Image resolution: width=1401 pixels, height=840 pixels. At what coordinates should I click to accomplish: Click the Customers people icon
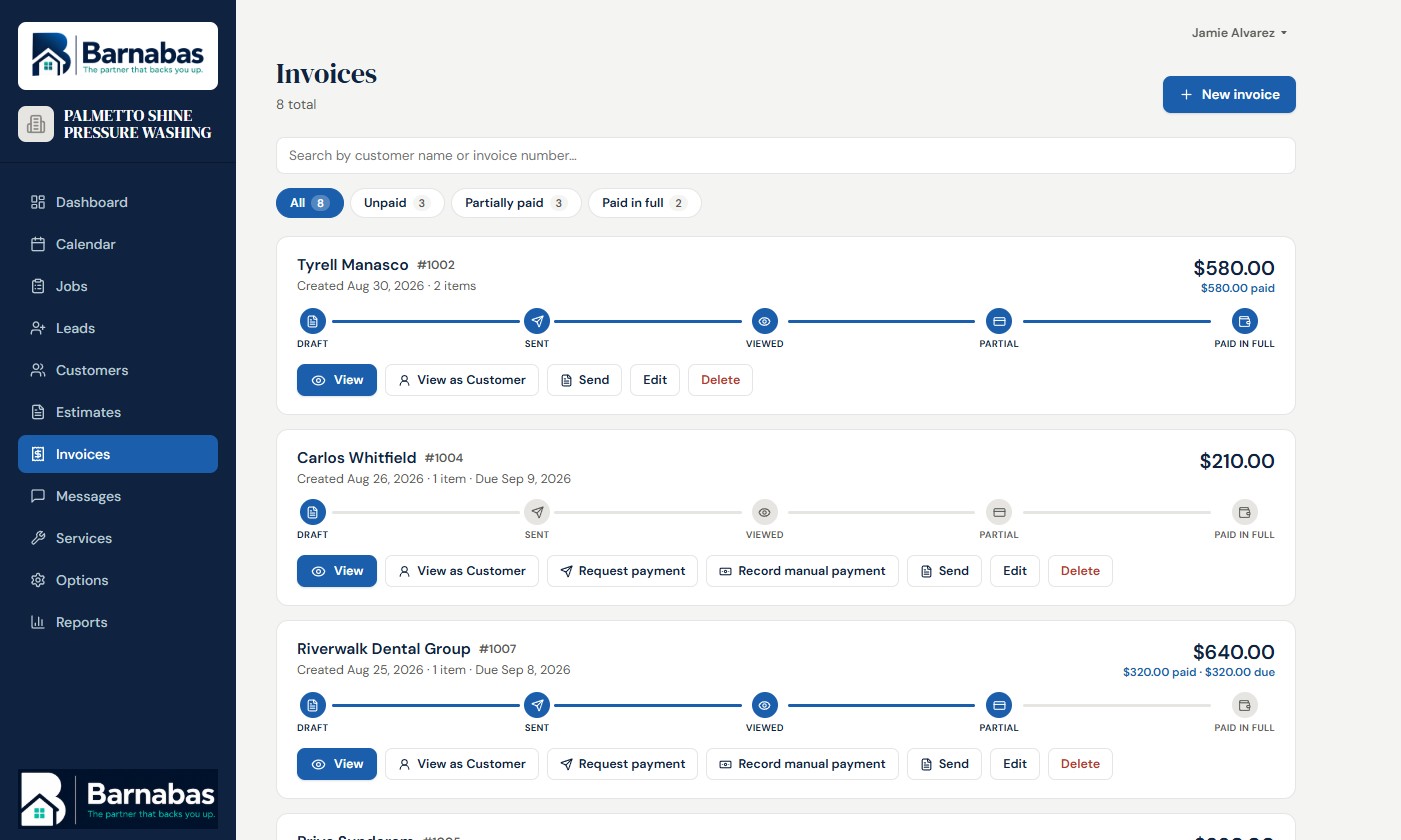[x=38, y=370]
